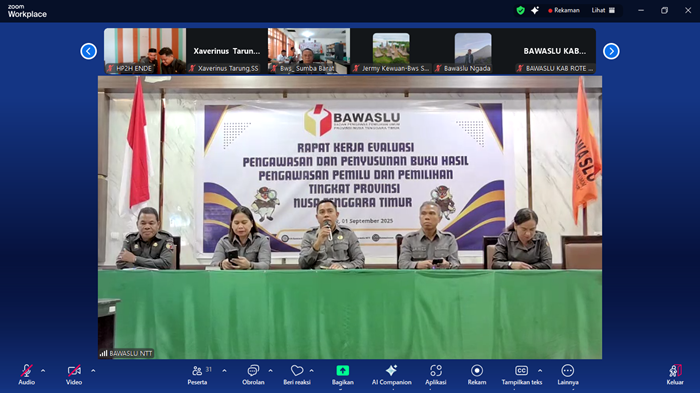Expand caption options arrow beside Tampilkan teks
Image resolution: width=700 pixels, height=393 pixels.
point(540,371)
